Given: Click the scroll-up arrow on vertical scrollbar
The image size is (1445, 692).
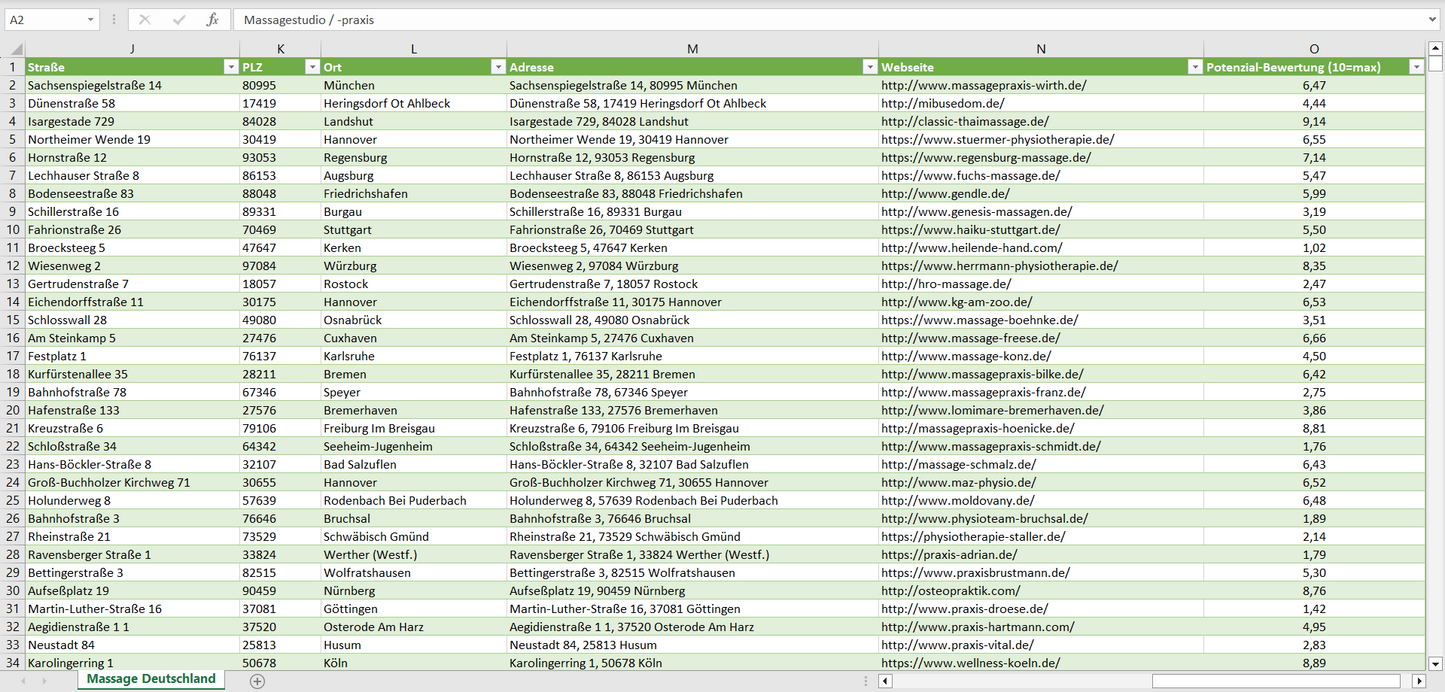Looking at the screenshot, I should point(1434,47).
